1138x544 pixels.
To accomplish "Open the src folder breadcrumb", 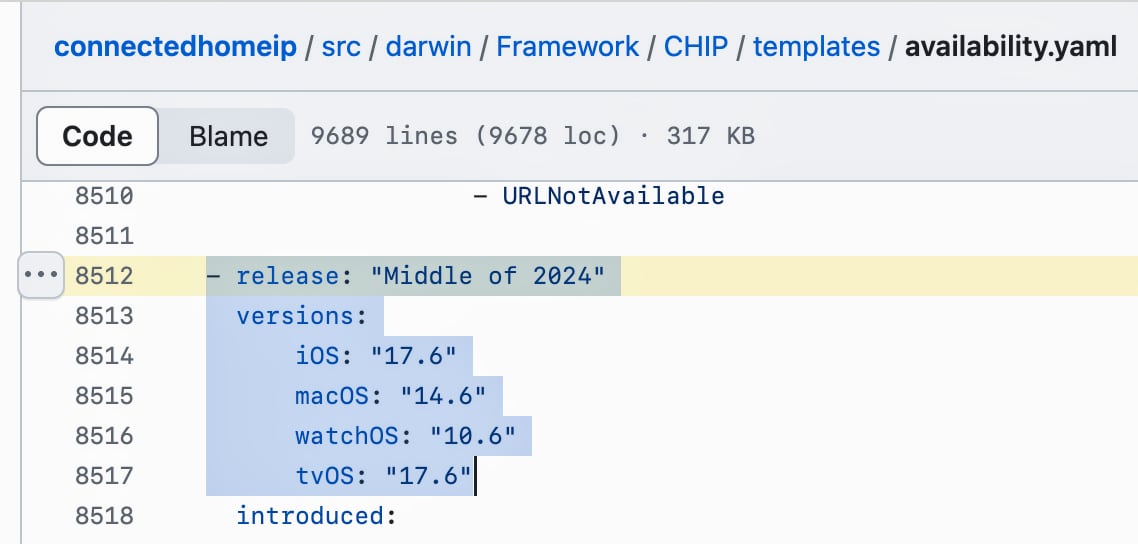I will [x=341, y=46].
